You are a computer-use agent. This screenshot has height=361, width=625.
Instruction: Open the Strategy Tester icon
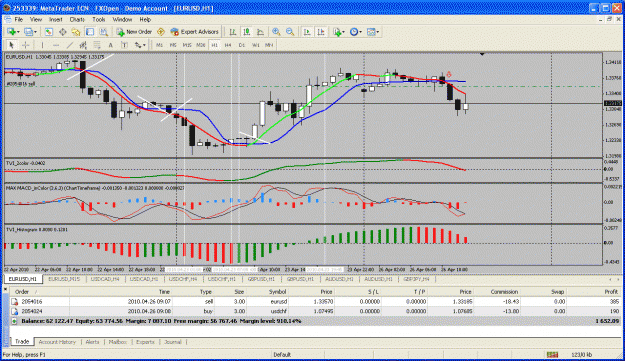click(x=104, y=32)
